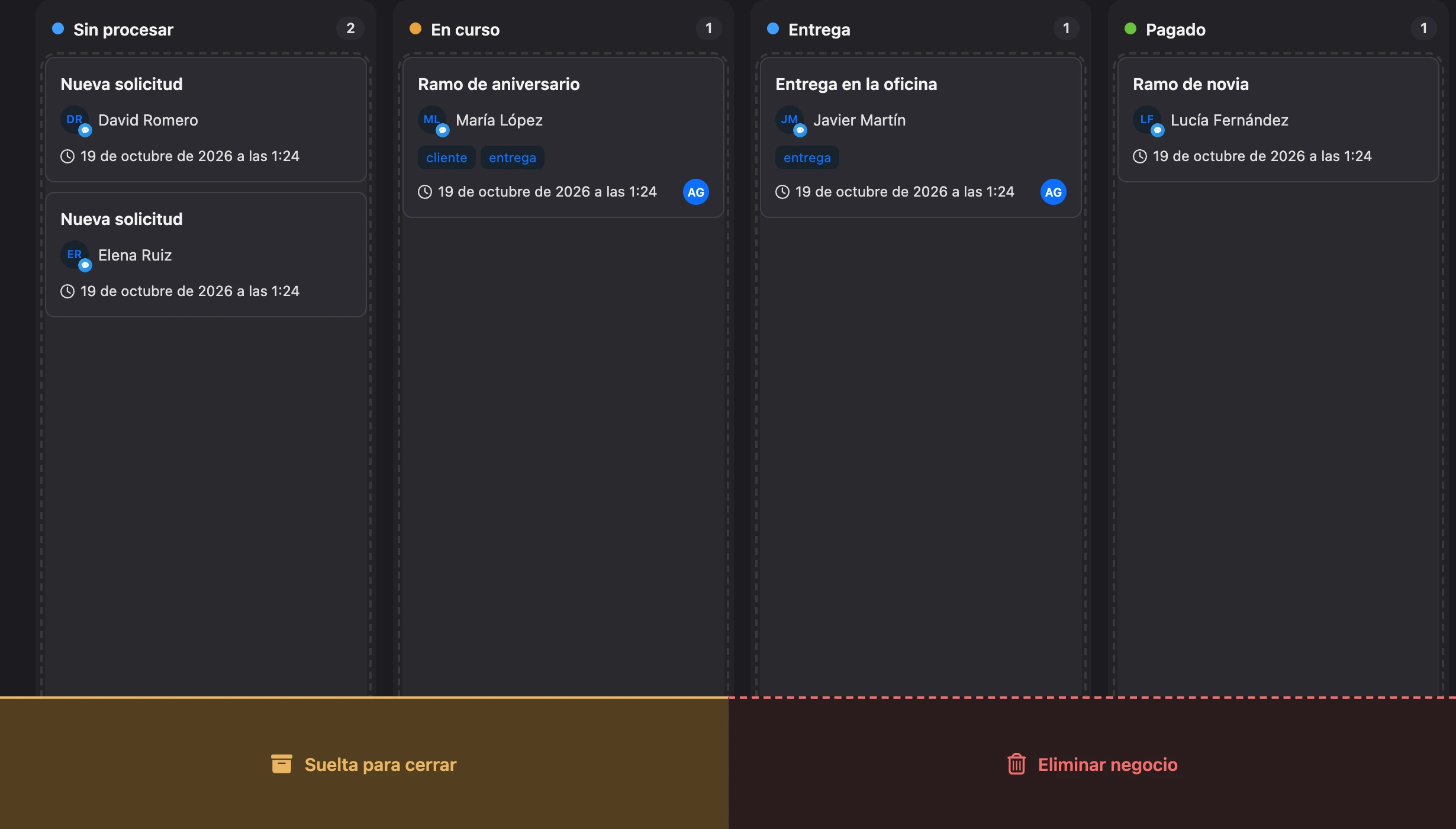Click the ER avatar of Elena Ruiz
Image resolution: width=1456 pixels, height=829 pixels.
(x=75, y=255)
